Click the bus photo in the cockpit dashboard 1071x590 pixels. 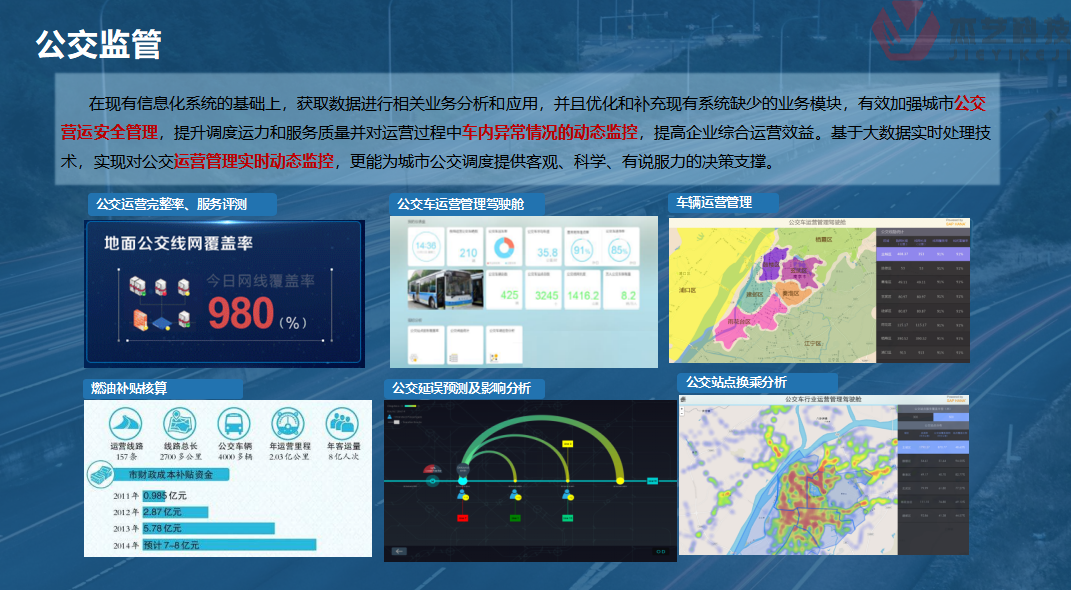444,288
